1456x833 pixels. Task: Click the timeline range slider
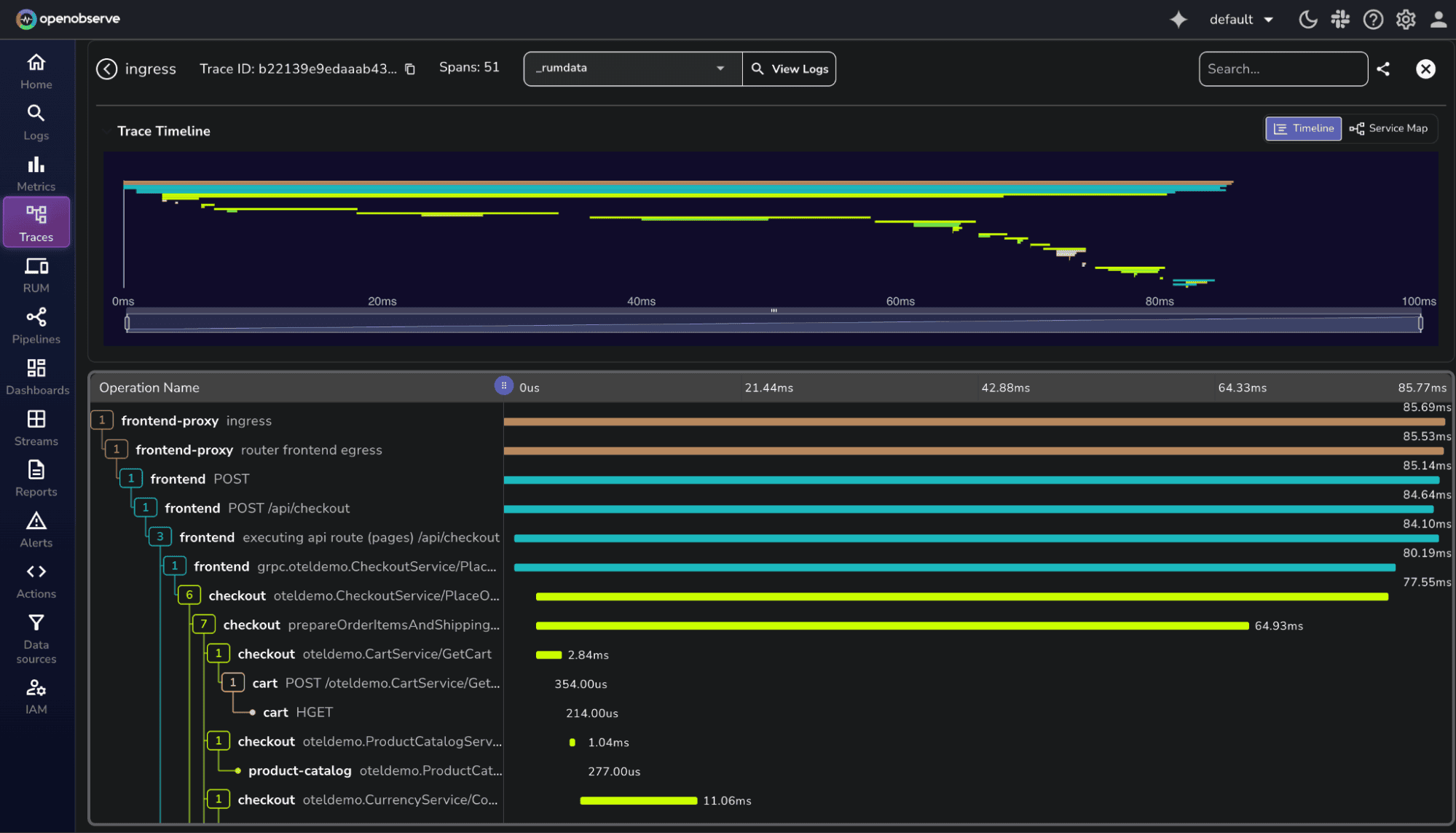point(774,321)
